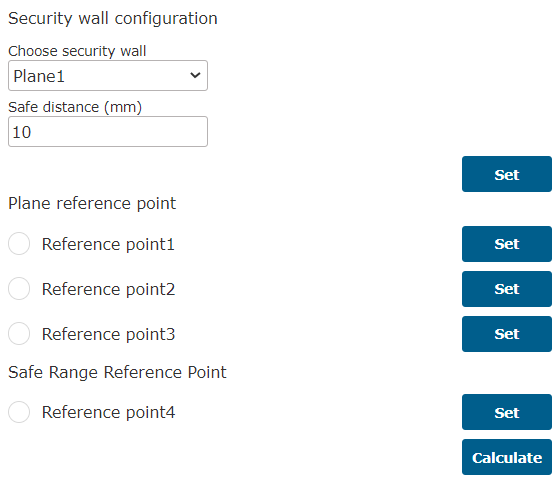The image size is (556, 479).
Task: Click the Reference point1 label text
Action: tap(108, 244)
